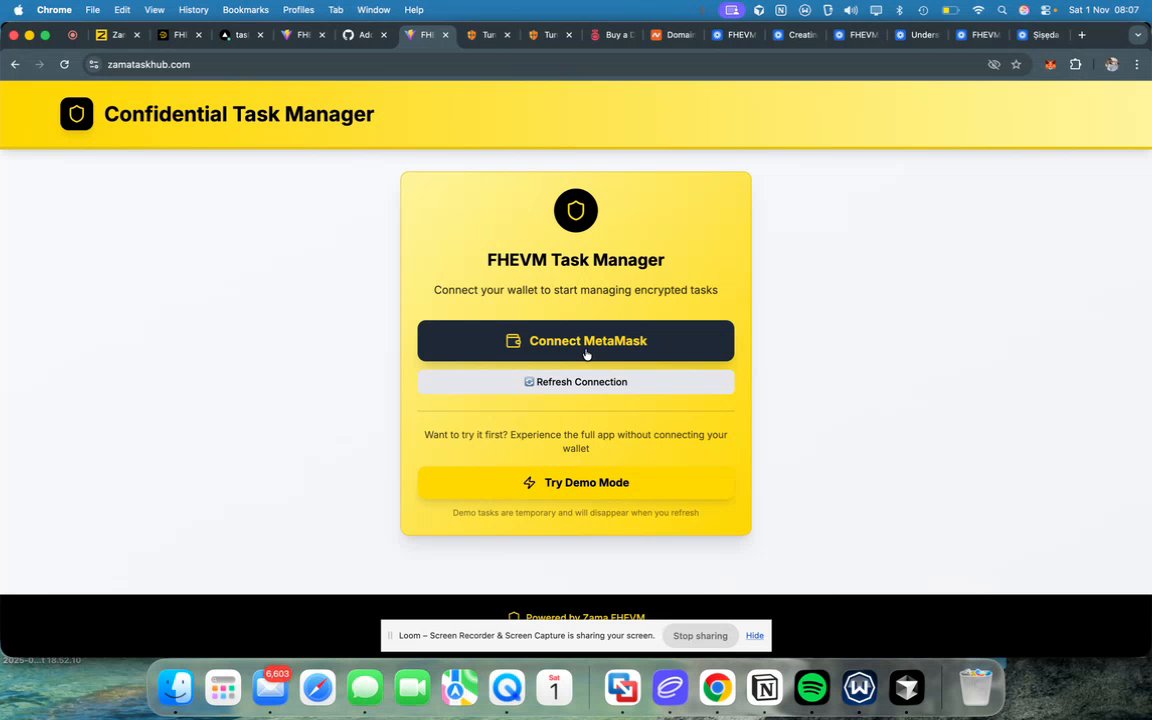Open the Wi-Fi status menu
This screenshot has width=1152, height=720.
point(978,10)
